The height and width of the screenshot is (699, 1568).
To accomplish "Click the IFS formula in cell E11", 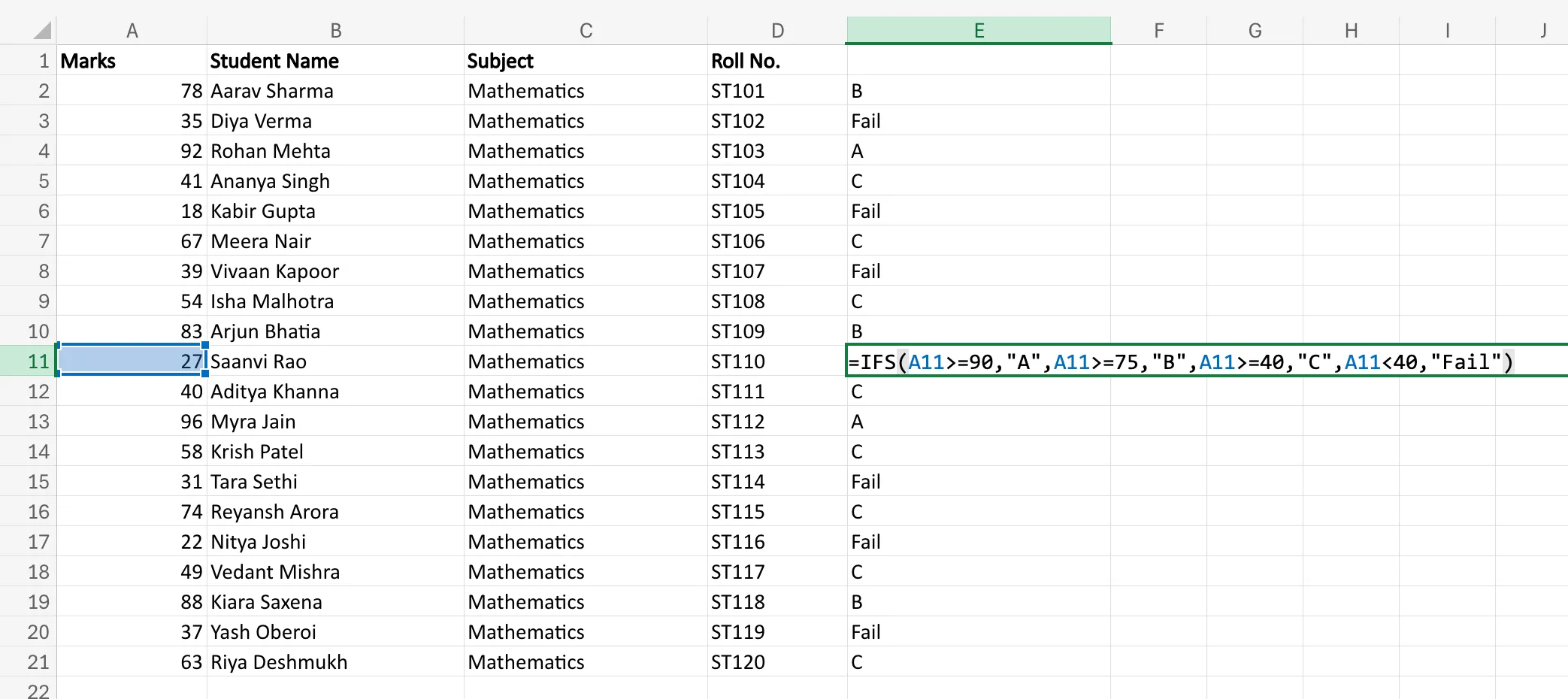I will point(1180,362).
